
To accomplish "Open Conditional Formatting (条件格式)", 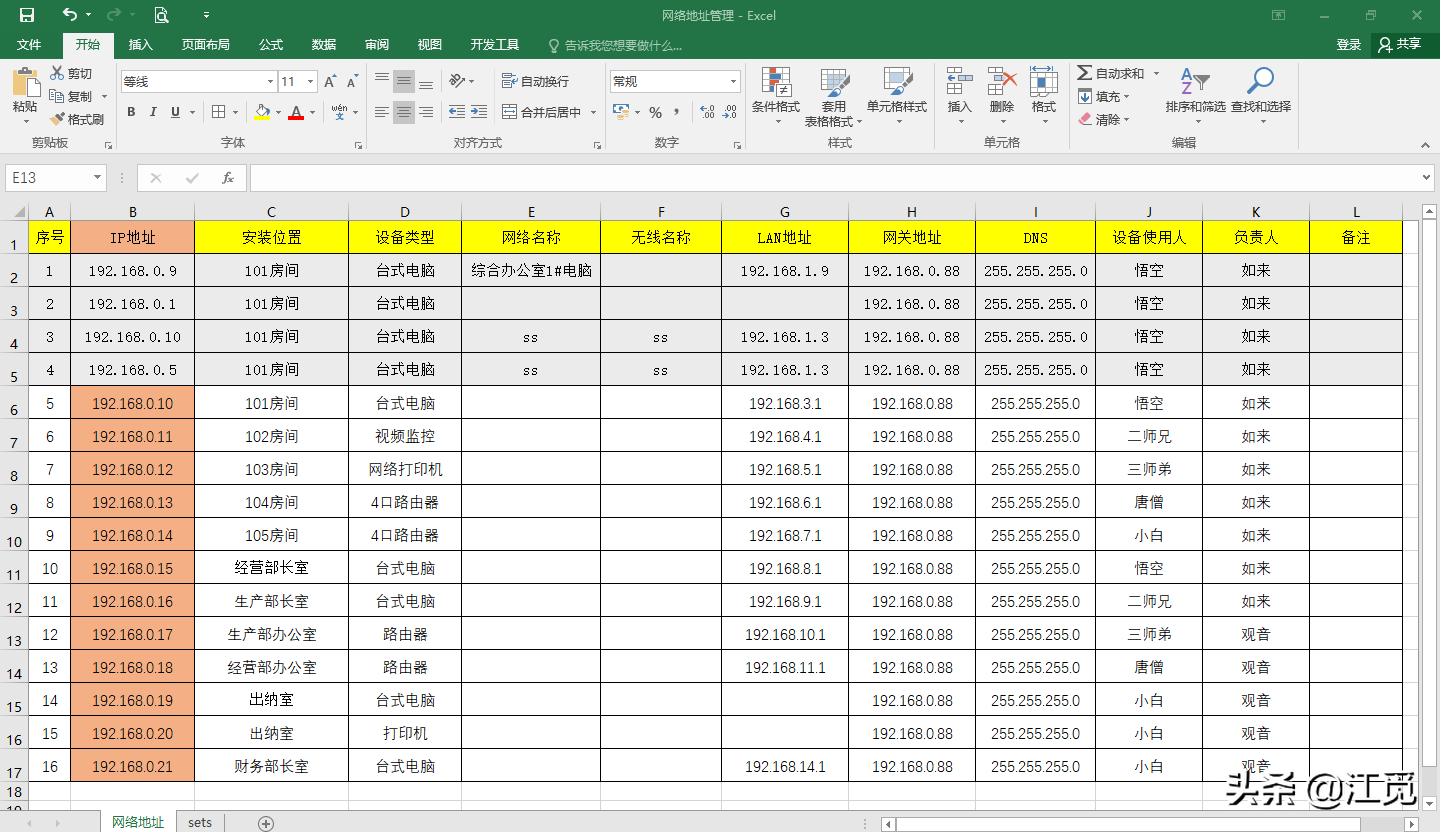I will coord(776,95).
